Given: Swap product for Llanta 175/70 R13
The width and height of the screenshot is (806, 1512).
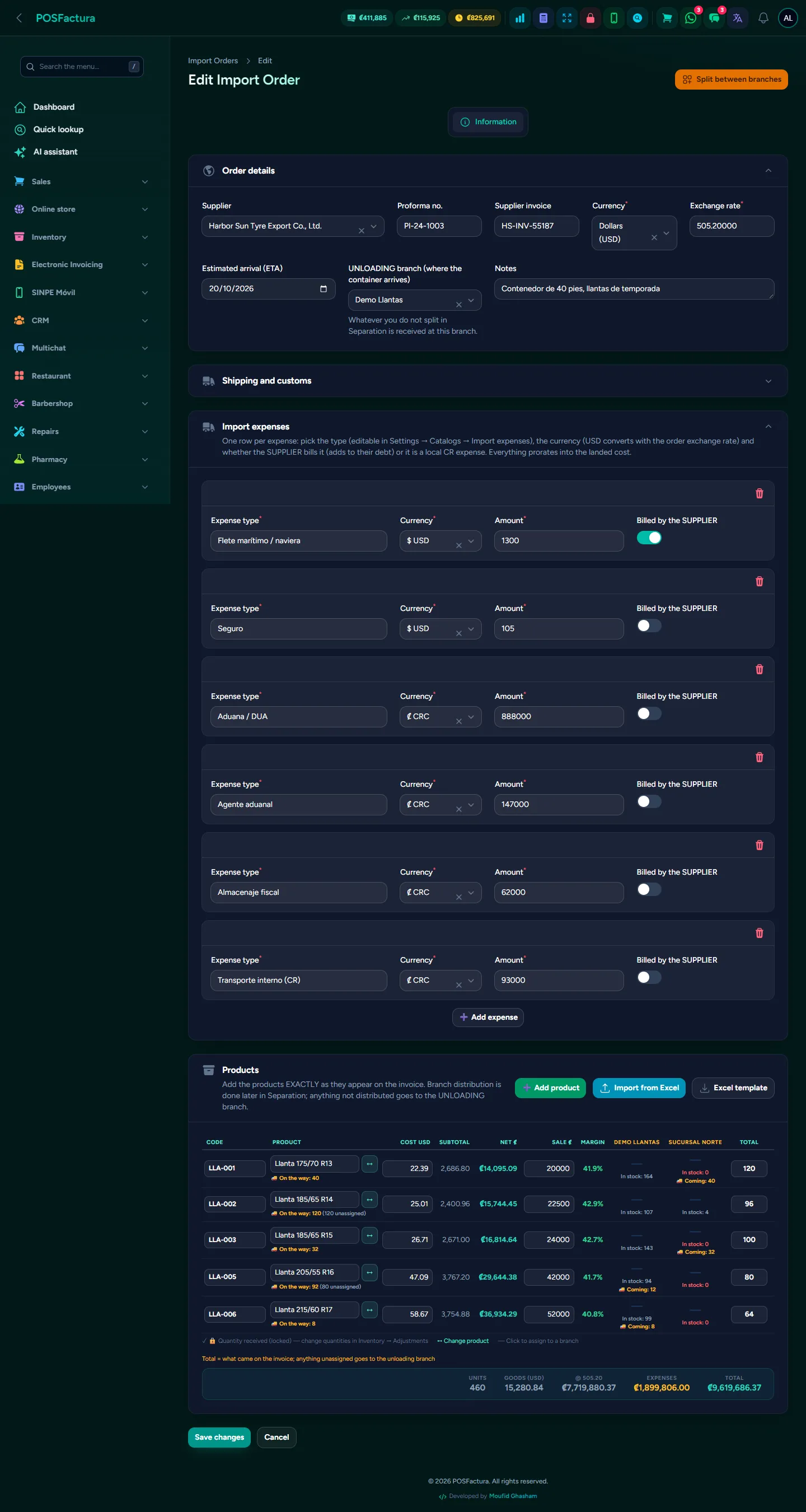Looking at the screenshot, I should 369,1163.
